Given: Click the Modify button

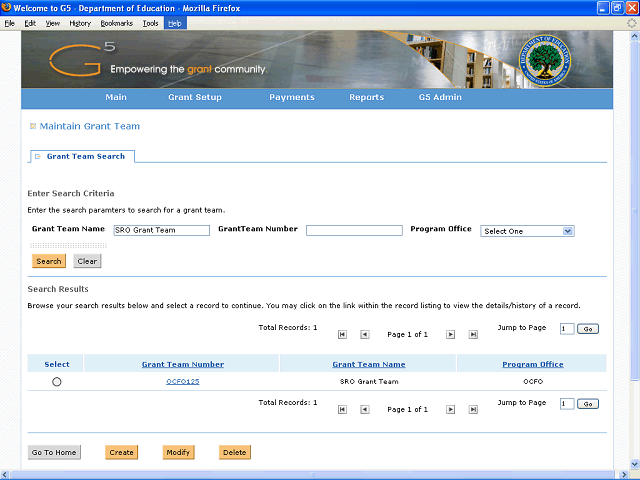Looking at the screenshot, I should pos(178,452).
